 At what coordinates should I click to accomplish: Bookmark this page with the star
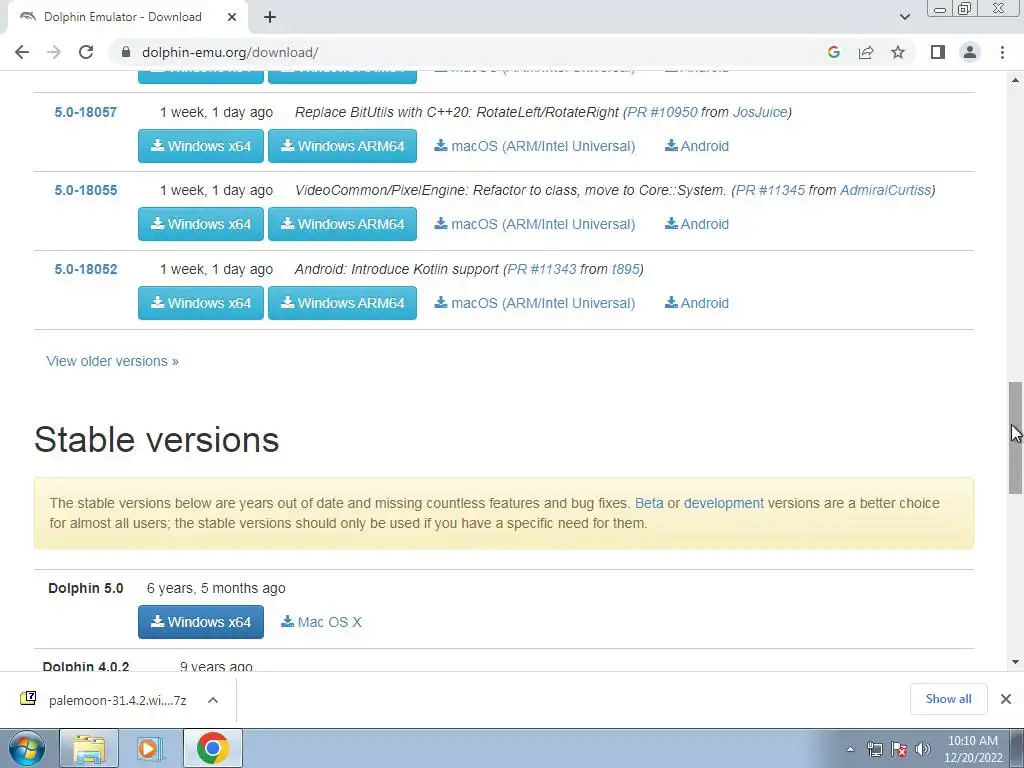coord(898,52)
